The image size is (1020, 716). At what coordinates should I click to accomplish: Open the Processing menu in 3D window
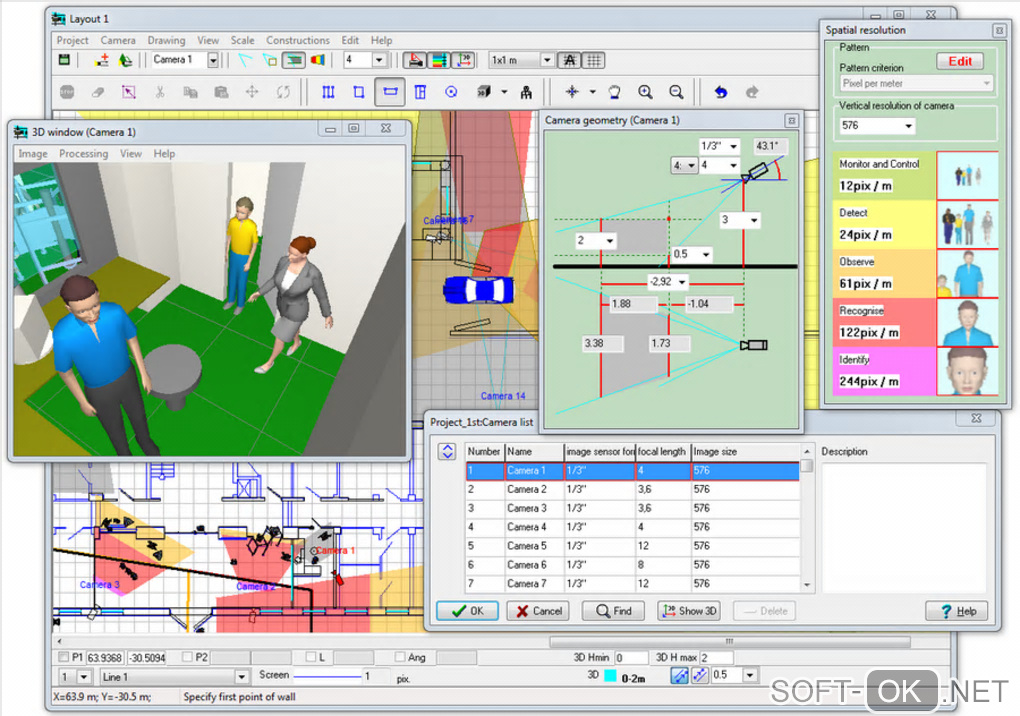[x=83, y=154]
